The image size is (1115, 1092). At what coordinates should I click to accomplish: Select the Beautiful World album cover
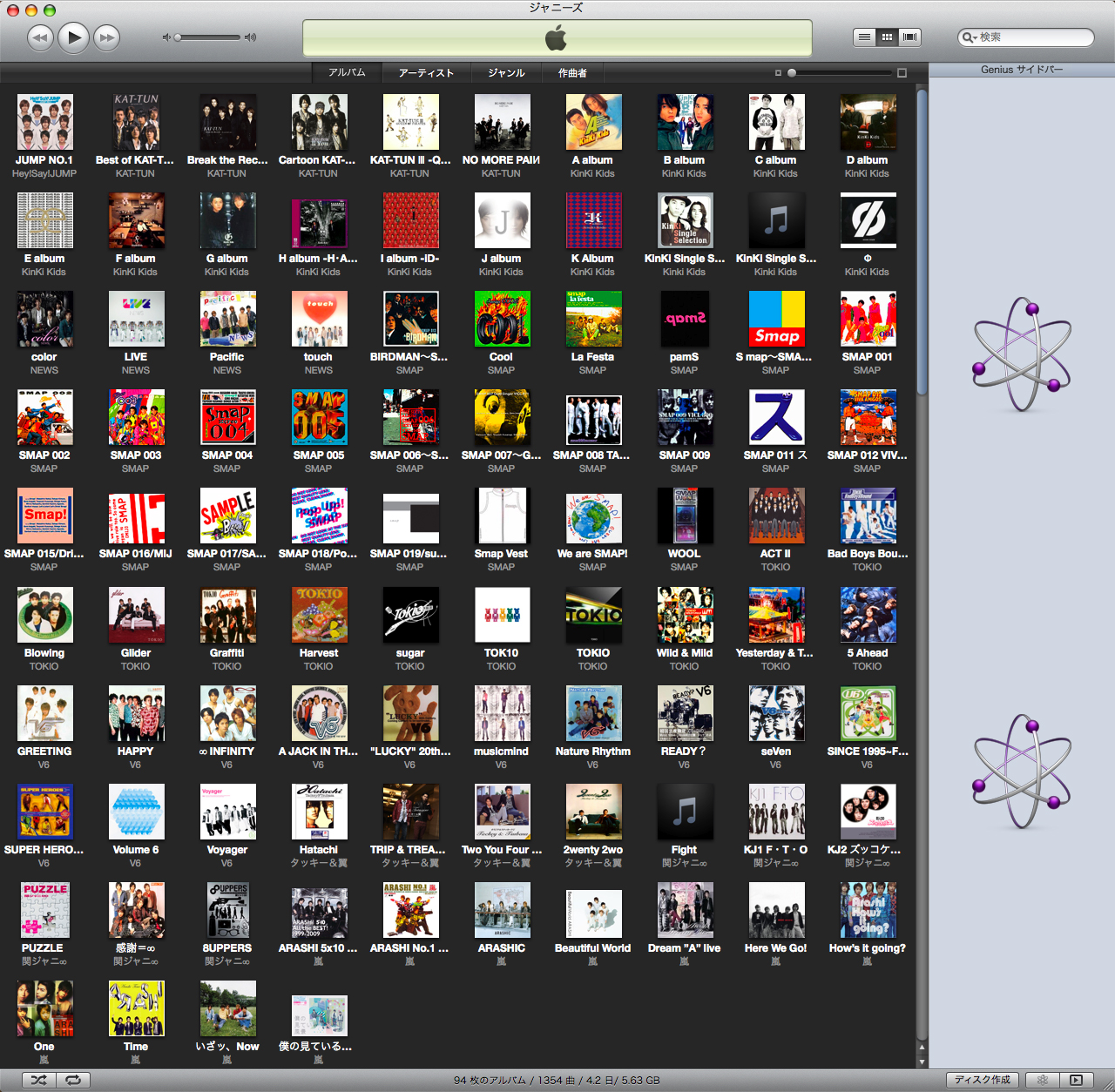593,913
